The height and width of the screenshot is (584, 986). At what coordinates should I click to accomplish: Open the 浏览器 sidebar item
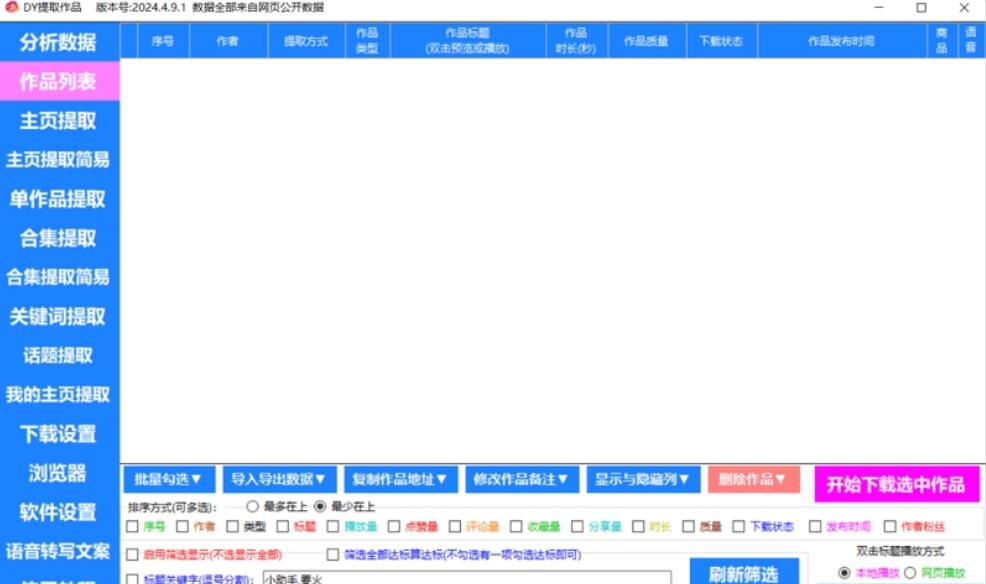pyautogui.click(x=59, y=473)
